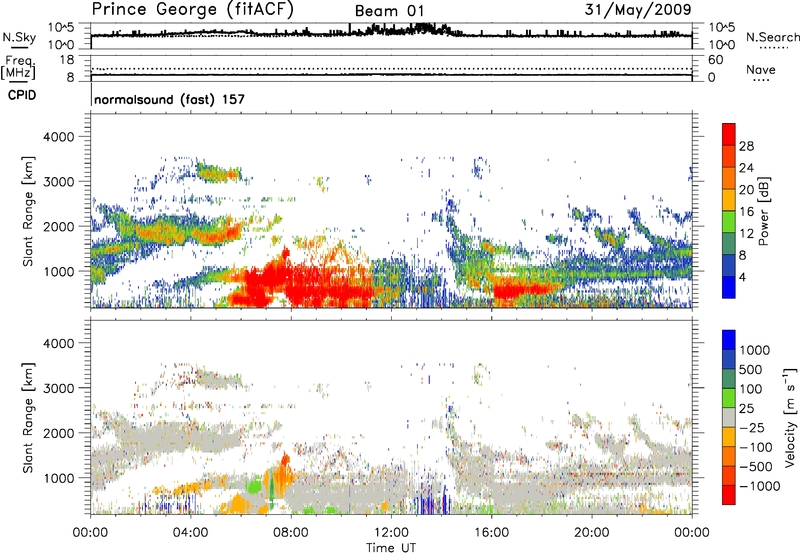Click blue top segment of Velocity colorbar
This screenshot has width=800, height=554.
tap(729, 340)
